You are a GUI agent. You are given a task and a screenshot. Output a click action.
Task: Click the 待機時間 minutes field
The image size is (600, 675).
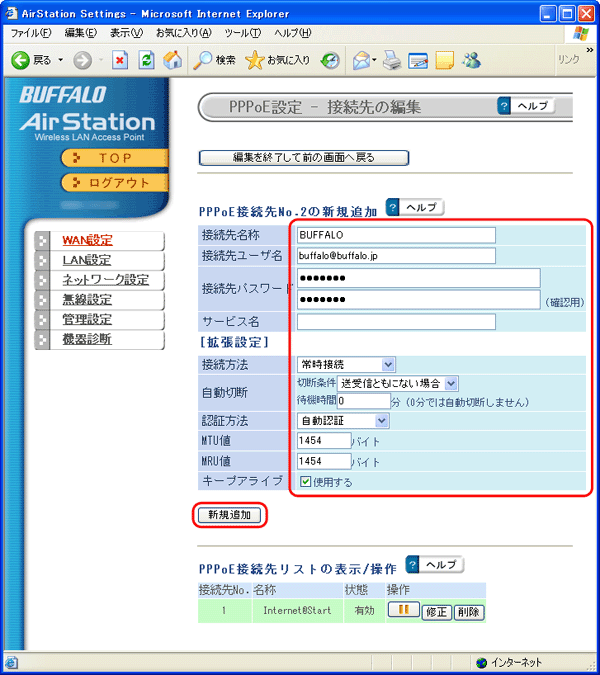coord(364,401)
